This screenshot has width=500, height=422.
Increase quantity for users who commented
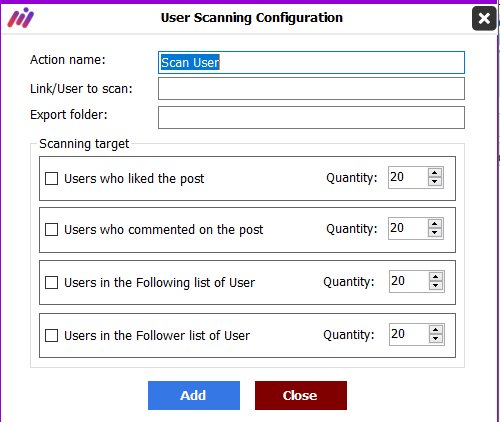coord(435,224)
